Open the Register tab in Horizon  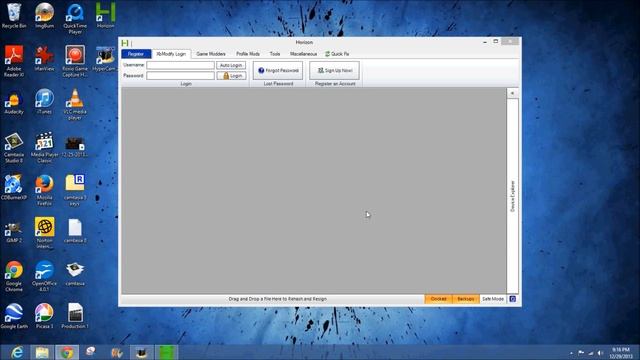tap(136, 54)
